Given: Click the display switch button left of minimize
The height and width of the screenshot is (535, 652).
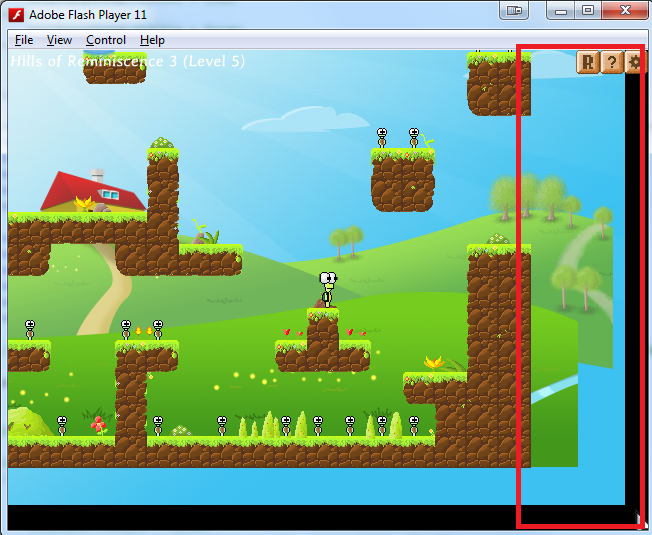Looking at the screenshot, I should tap(516, 11).
